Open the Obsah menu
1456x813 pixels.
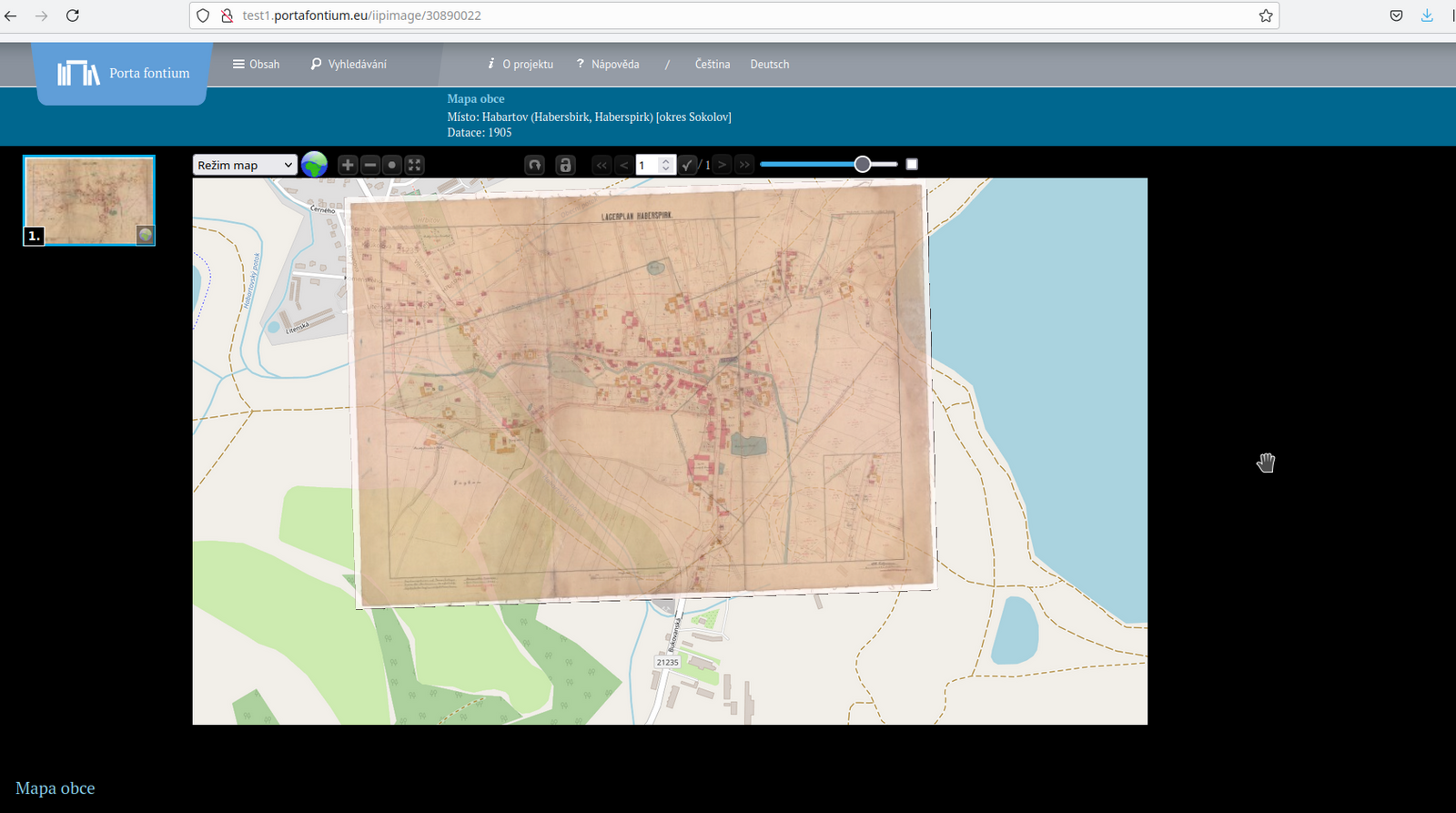tap(256, 65)
